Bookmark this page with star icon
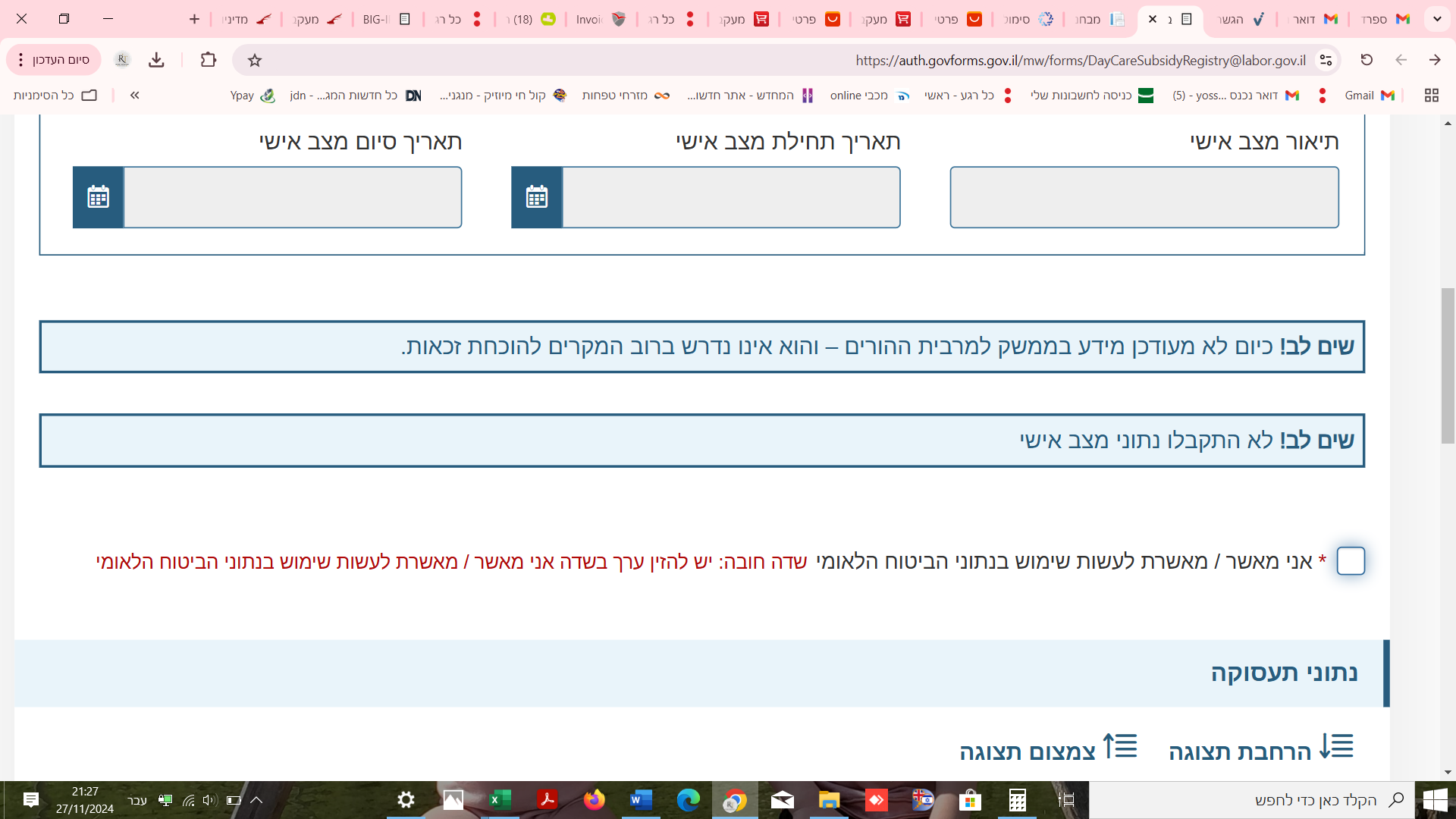The width and height of the screenshot is (1456, 819). point(255,60)
